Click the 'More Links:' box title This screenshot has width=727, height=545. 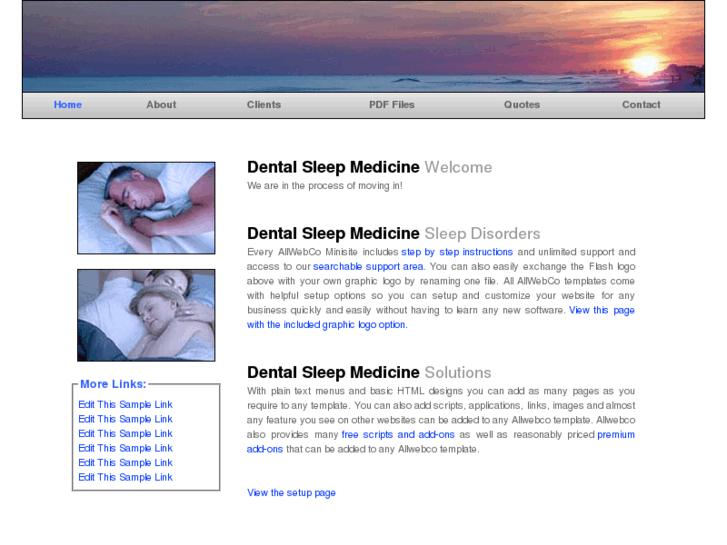(x=113, y=384)
